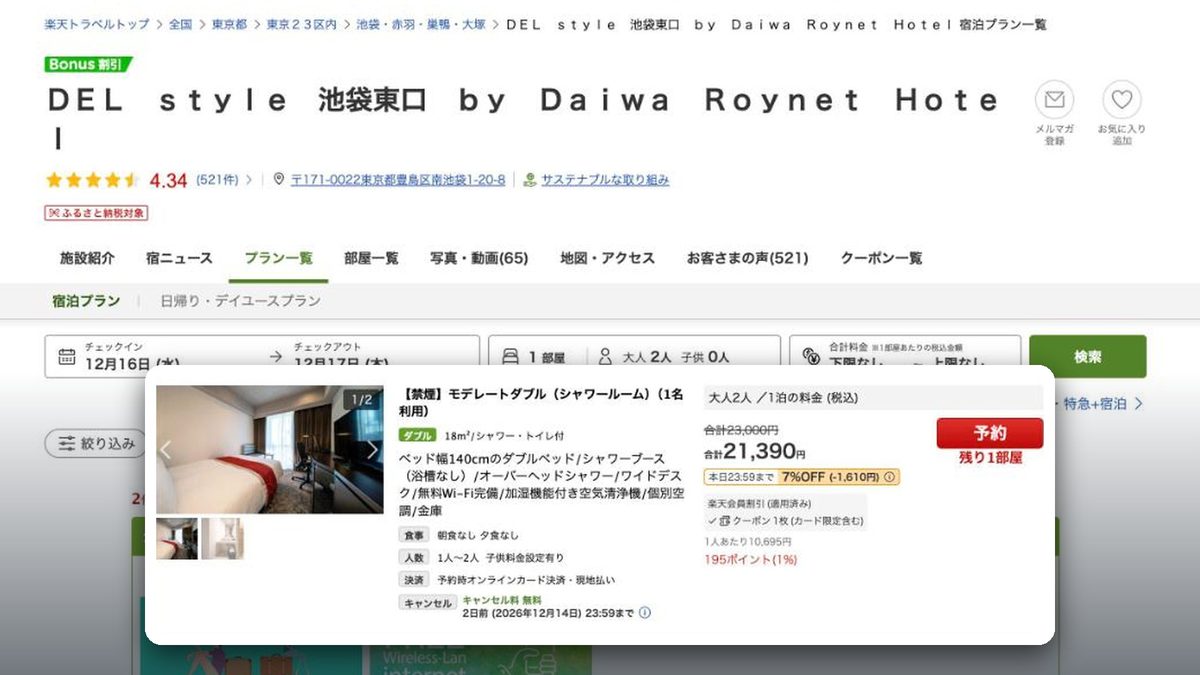
Task: Select the first room thumbnail with red bed
Action: (177, 538)
